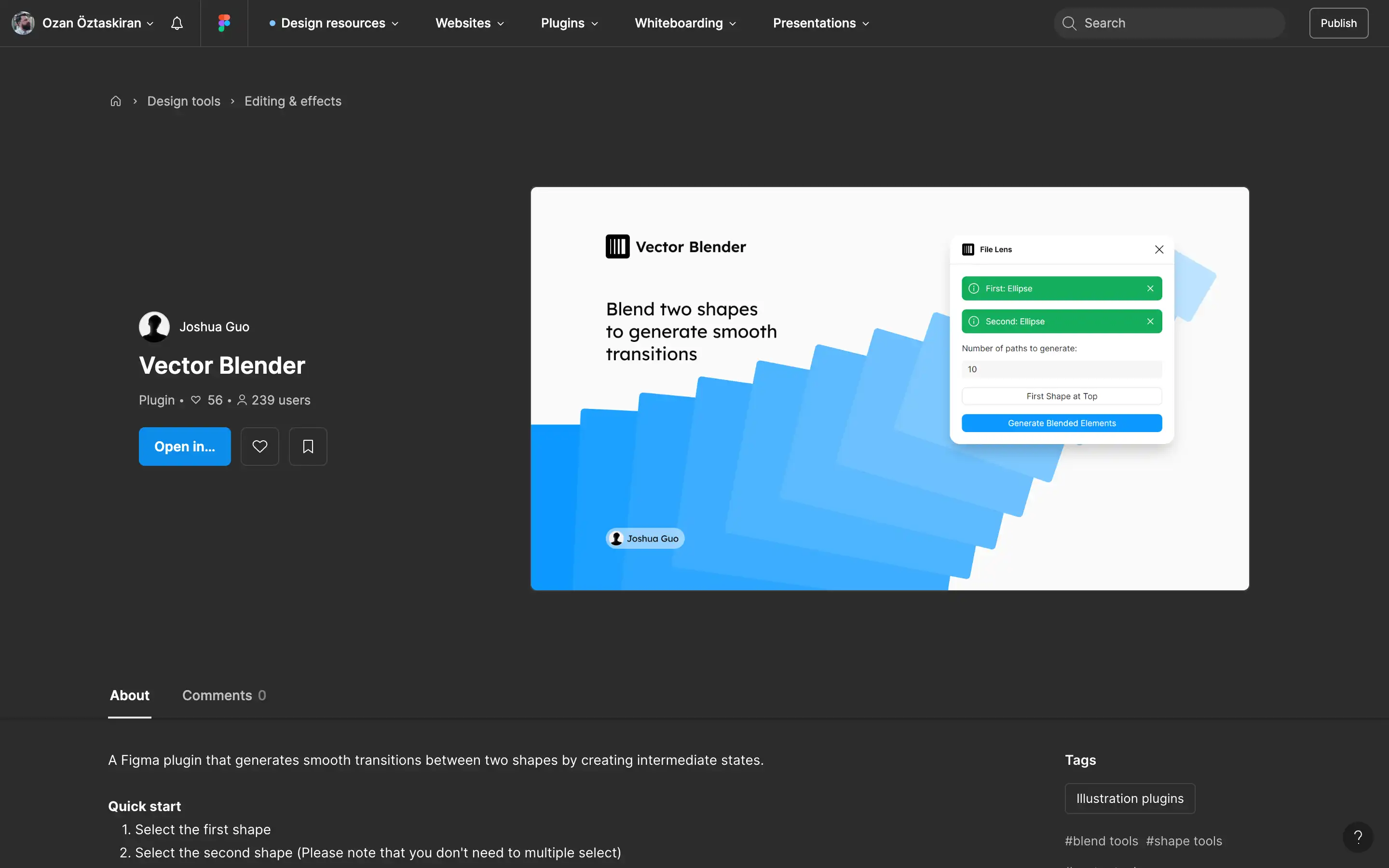This screenshot has width=1389, height=868.
Task: Open the notifications bell
Action: tap(177, 23)
